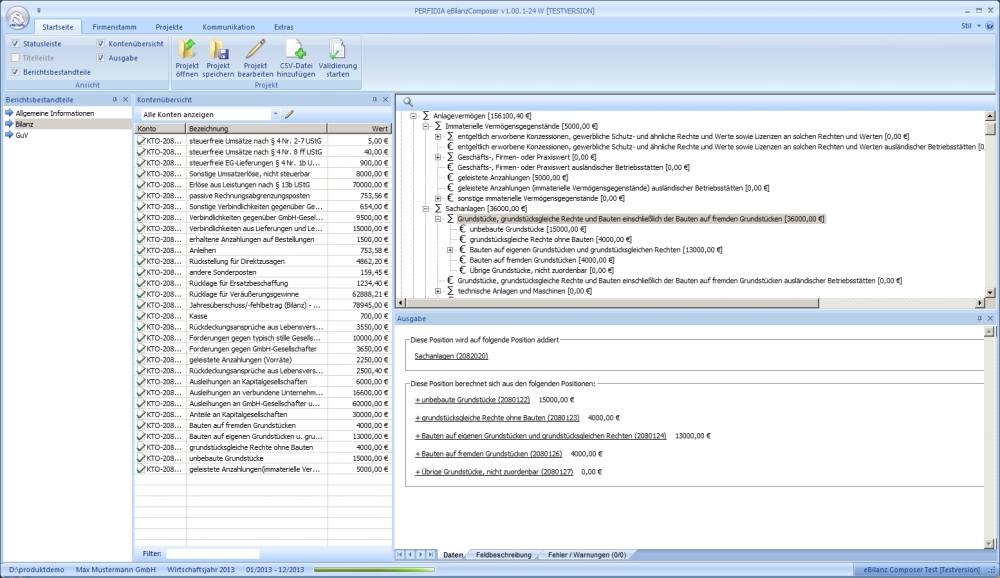The height and width of the screenshot is (578, 1000).
Task: Collapse the Sachanlagen tree node
Action: click(x=425, y=208)
